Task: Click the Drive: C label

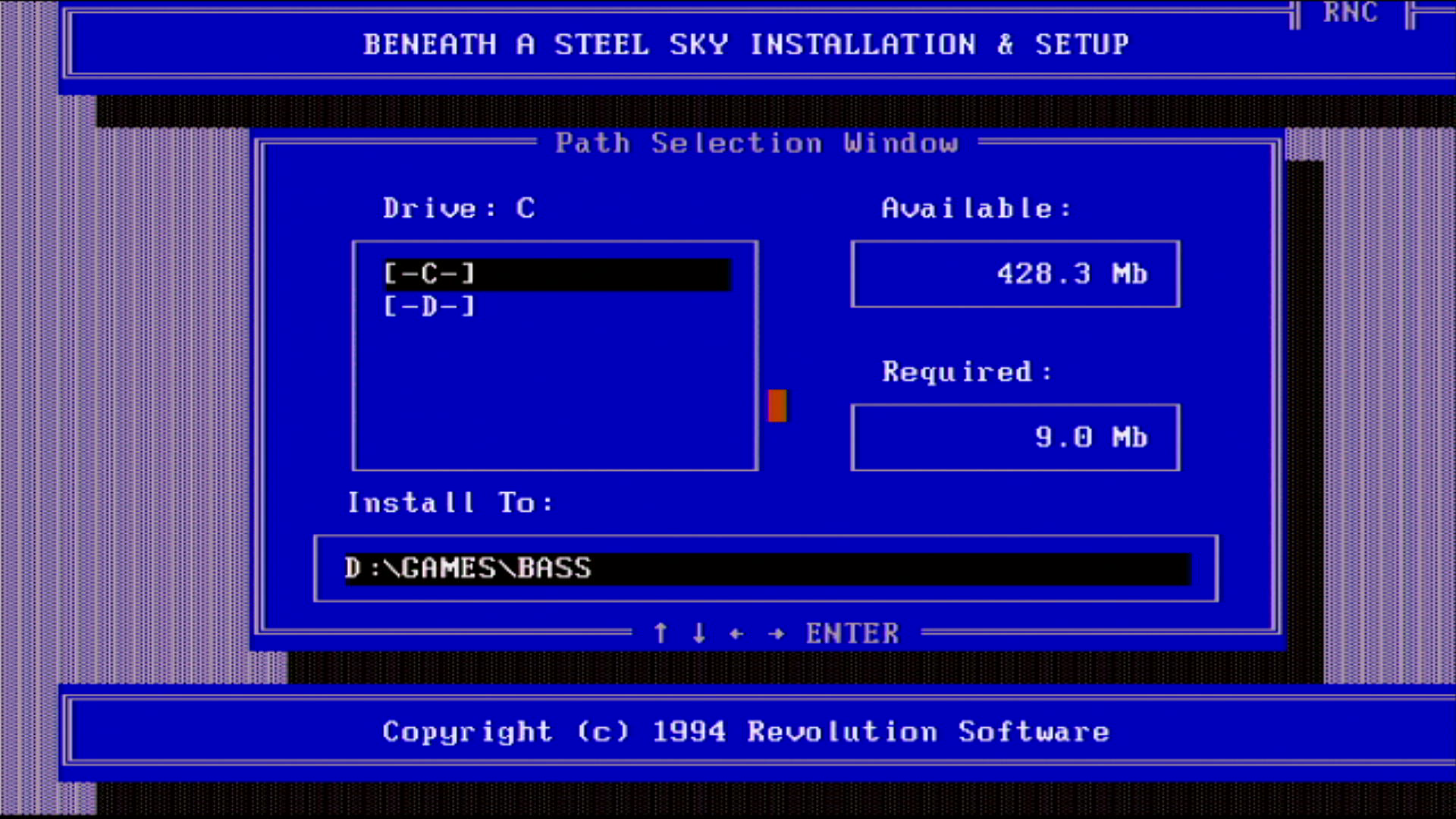Action: [x=459, y=209]
